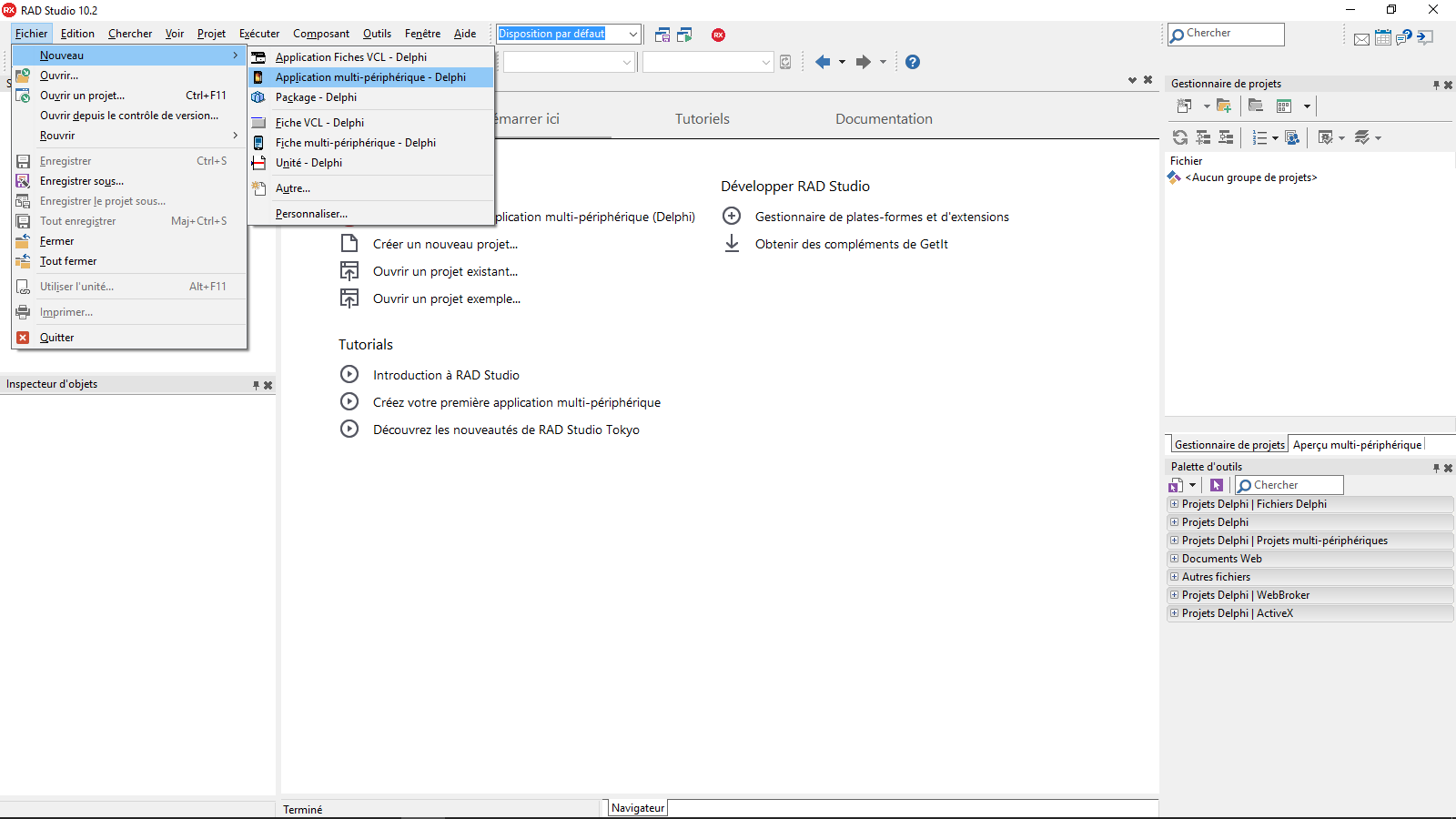The image size is (1456, 819).
Task: Select Unité - Delphi from submenu
Action: click(371, 163)
